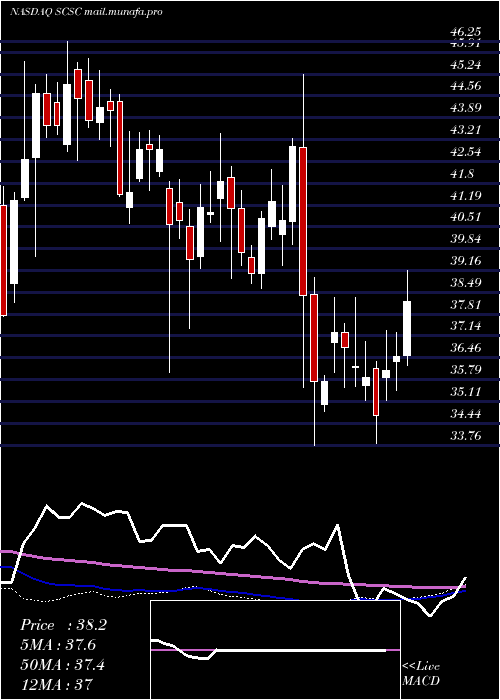Select the 37.81 price label
500x700 pixels.
point(465,305)
